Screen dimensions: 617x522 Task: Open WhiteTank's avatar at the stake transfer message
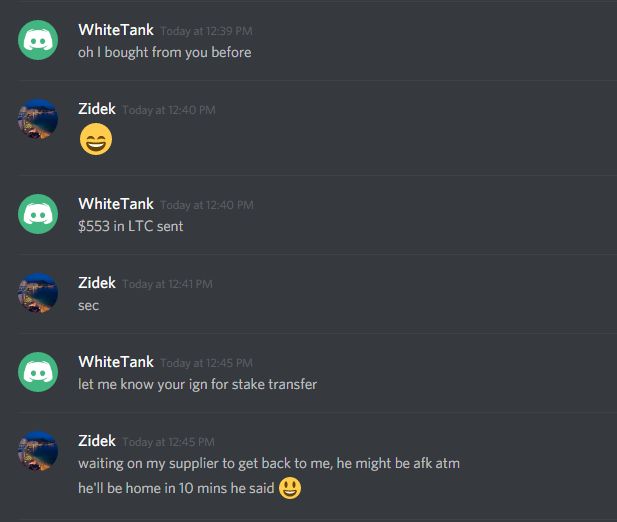click(38, 372)
